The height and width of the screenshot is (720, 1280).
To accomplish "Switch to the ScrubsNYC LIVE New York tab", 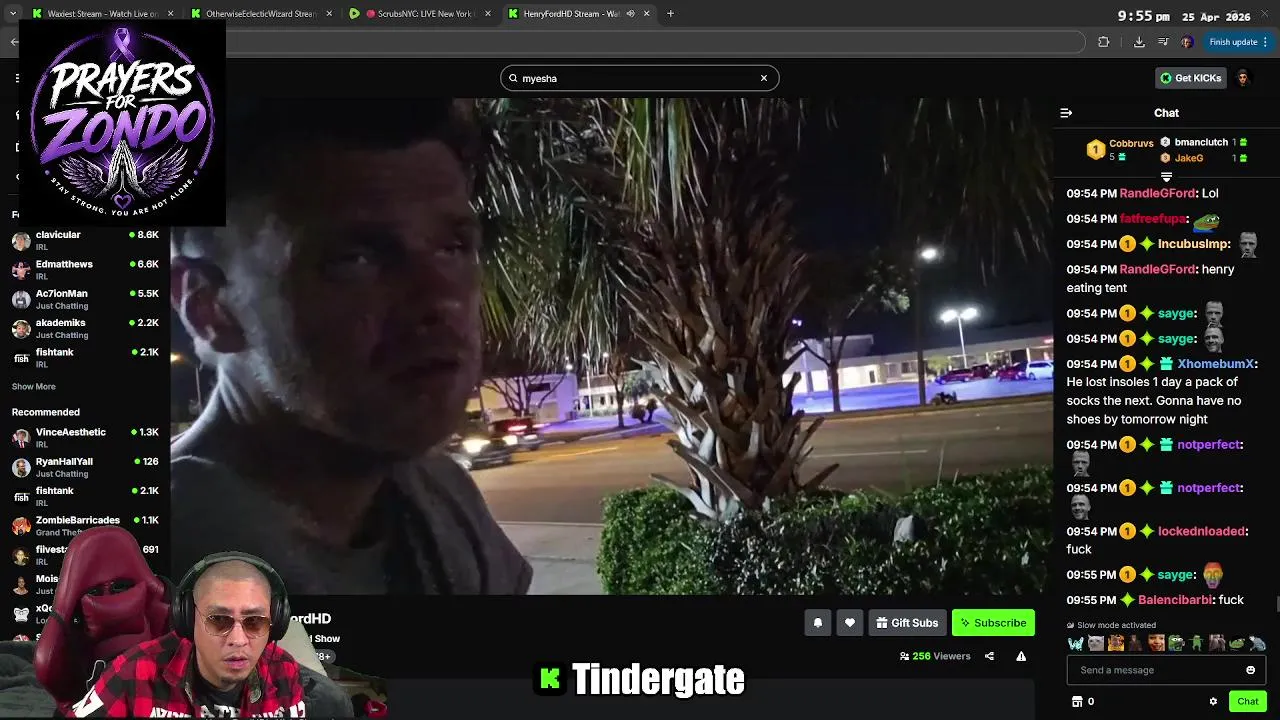I will click(418, 14).
